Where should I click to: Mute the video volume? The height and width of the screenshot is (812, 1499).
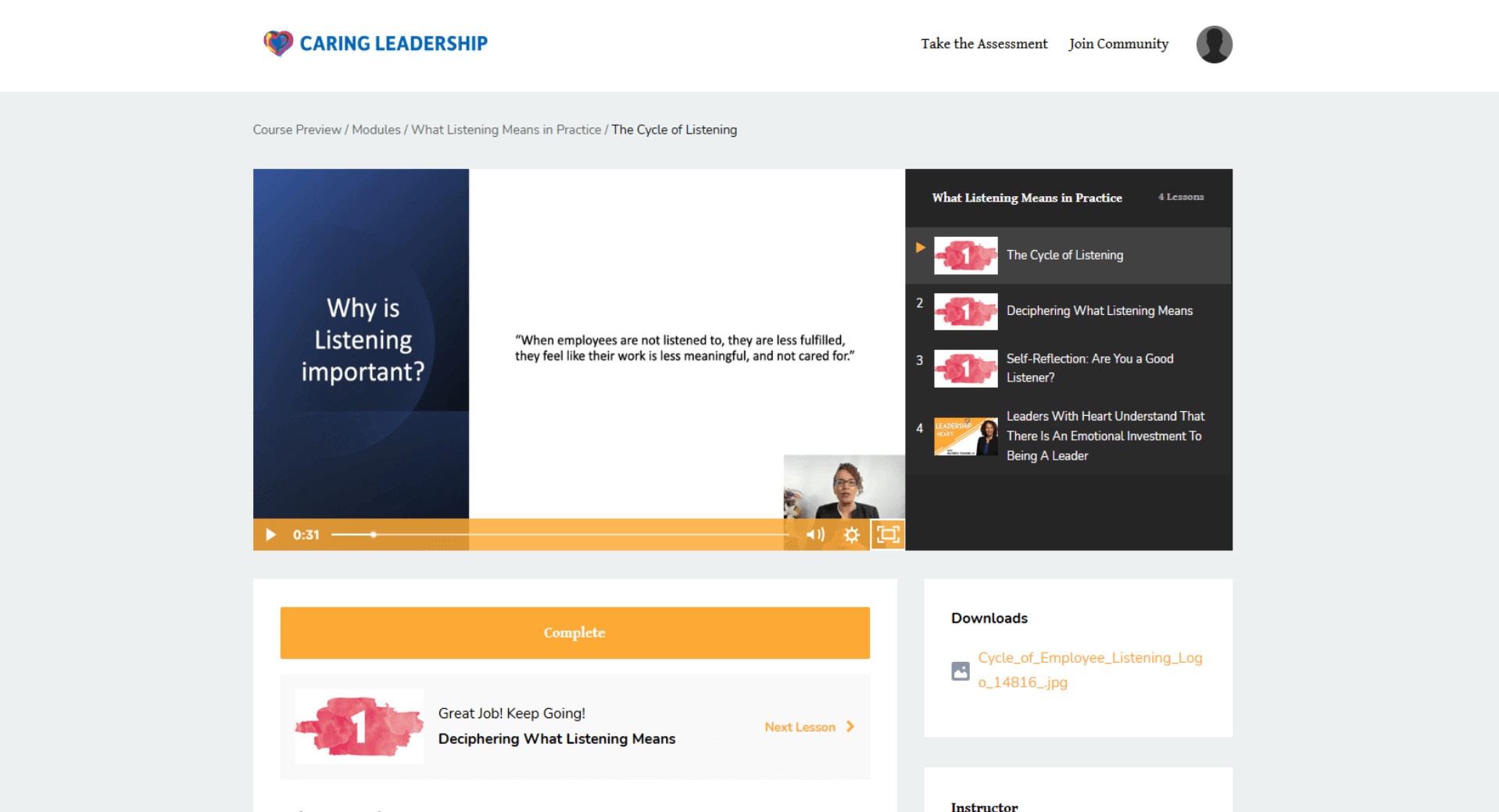[815, 535]
